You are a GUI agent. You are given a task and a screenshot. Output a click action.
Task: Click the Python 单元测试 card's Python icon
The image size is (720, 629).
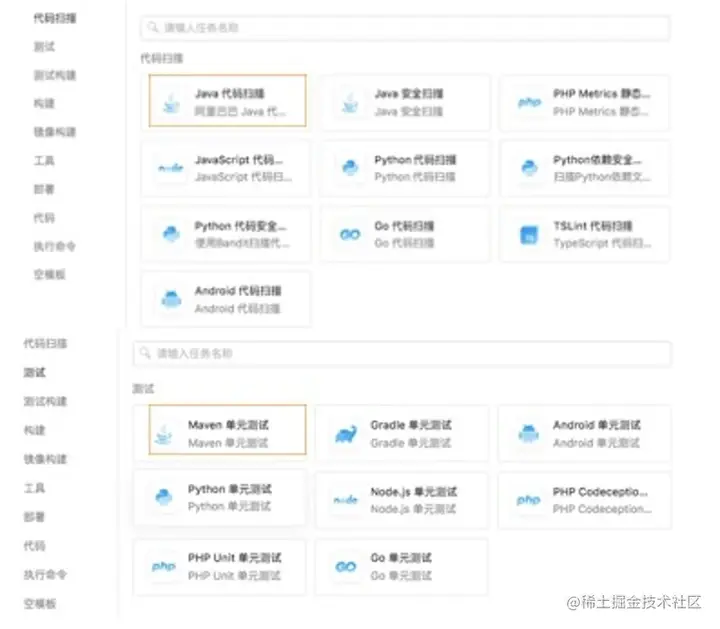[x=164, y=497]
